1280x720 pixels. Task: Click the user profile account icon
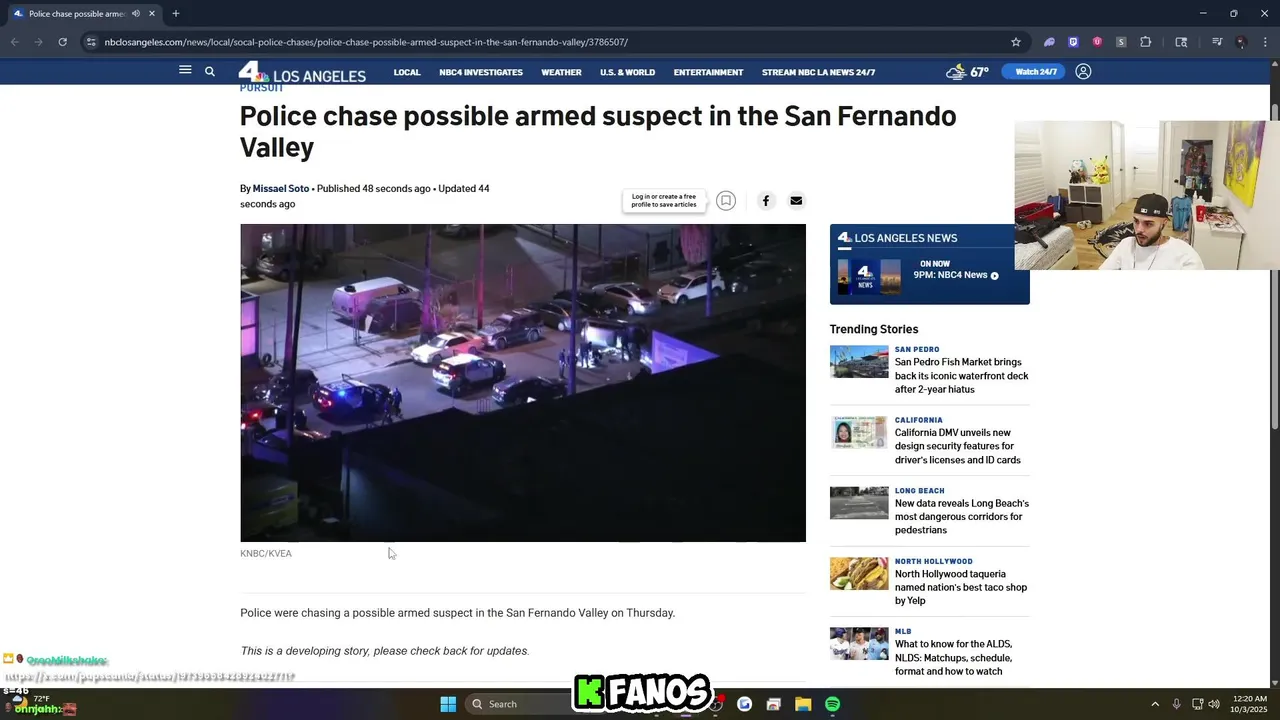[x=1083, y=71]
